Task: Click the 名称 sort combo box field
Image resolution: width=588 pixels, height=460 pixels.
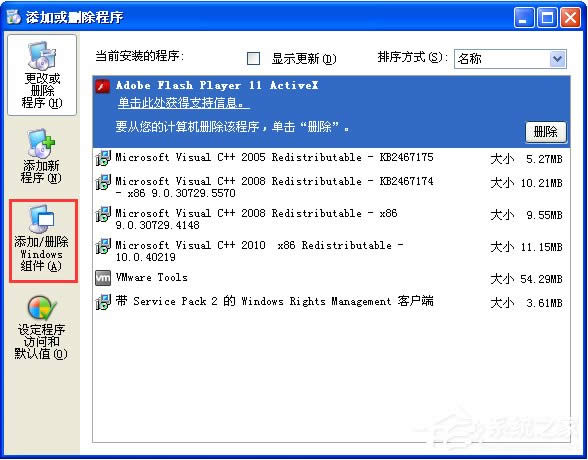Action: [x=510, y=59]
